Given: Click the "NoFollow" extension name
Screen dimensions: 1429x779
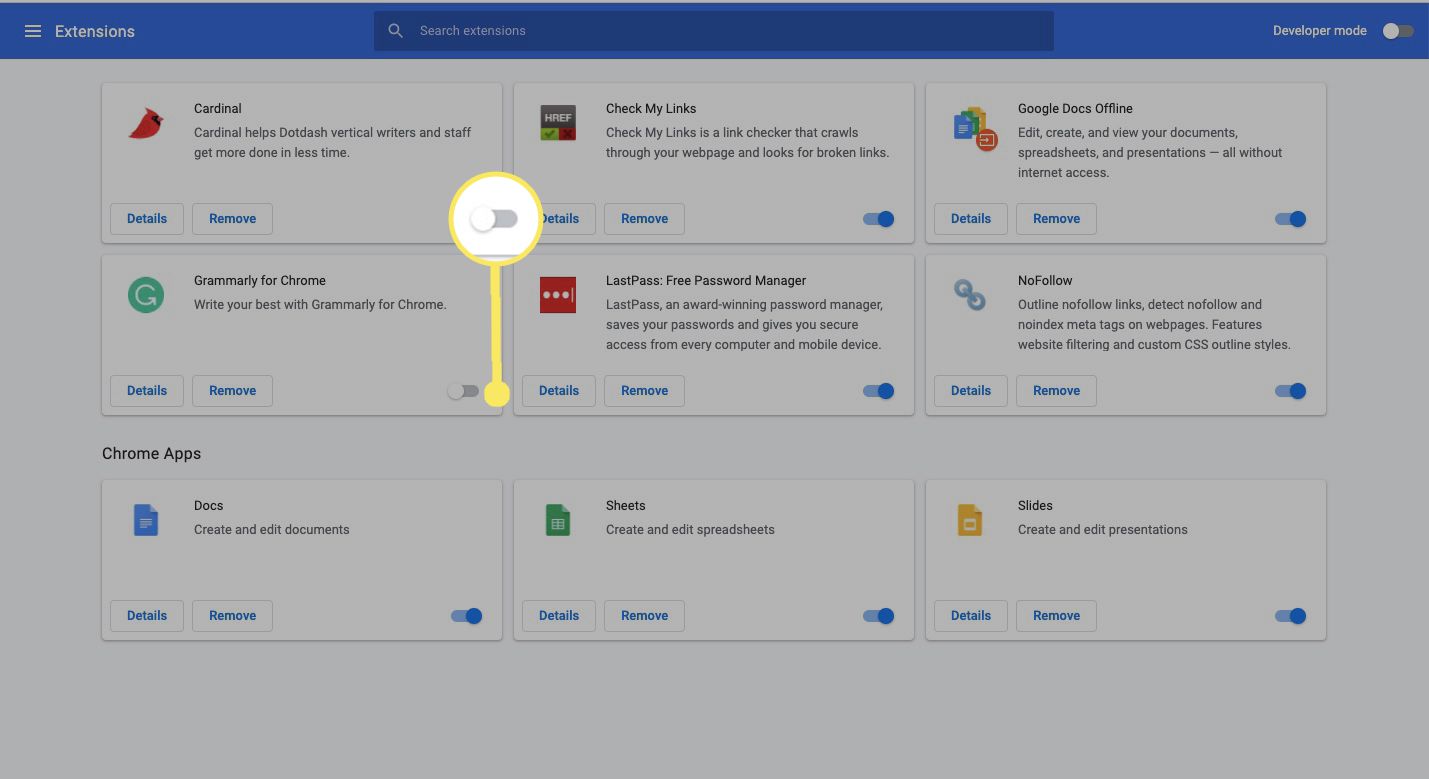Looking at the screenshot, I should (1045, 280).
